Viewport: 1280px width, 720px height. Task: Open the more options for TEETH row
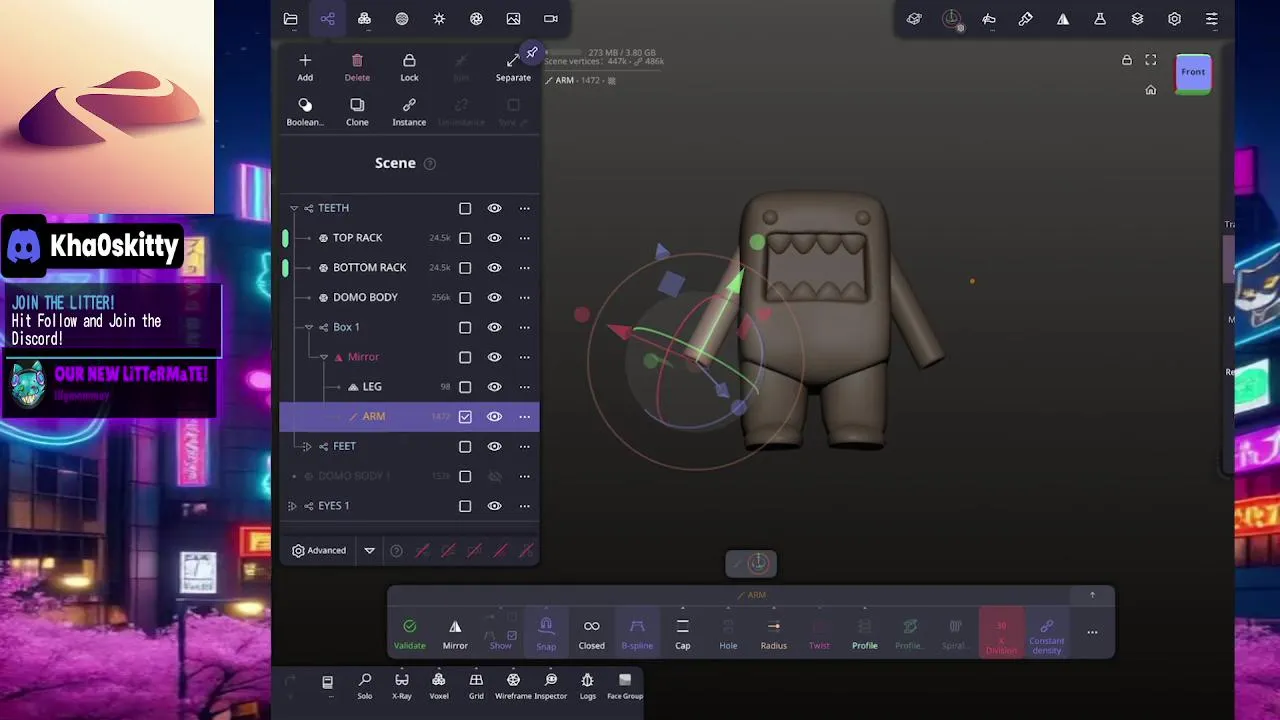(x=524, y=208)
